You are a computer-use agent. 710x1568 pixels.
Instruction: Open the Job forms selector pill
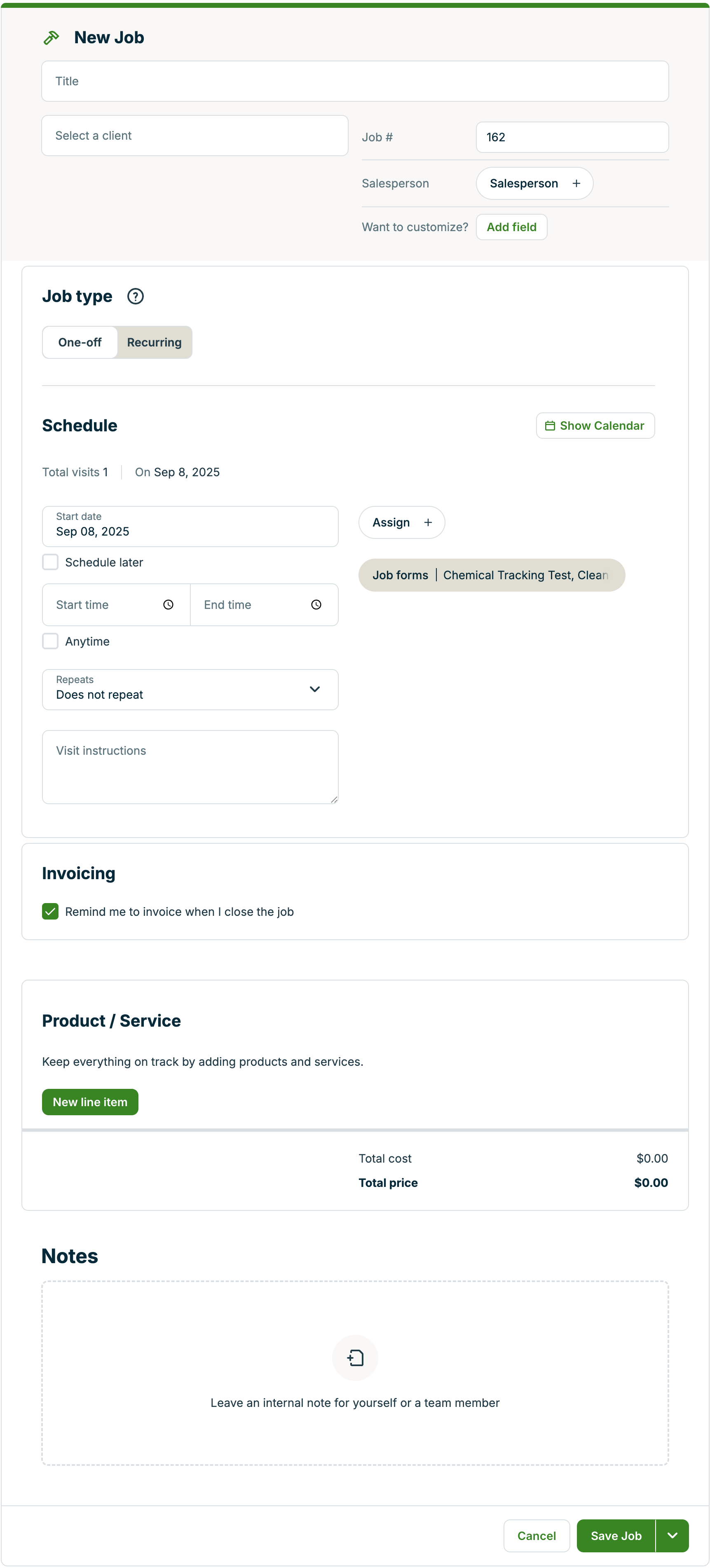coord(491,575)
